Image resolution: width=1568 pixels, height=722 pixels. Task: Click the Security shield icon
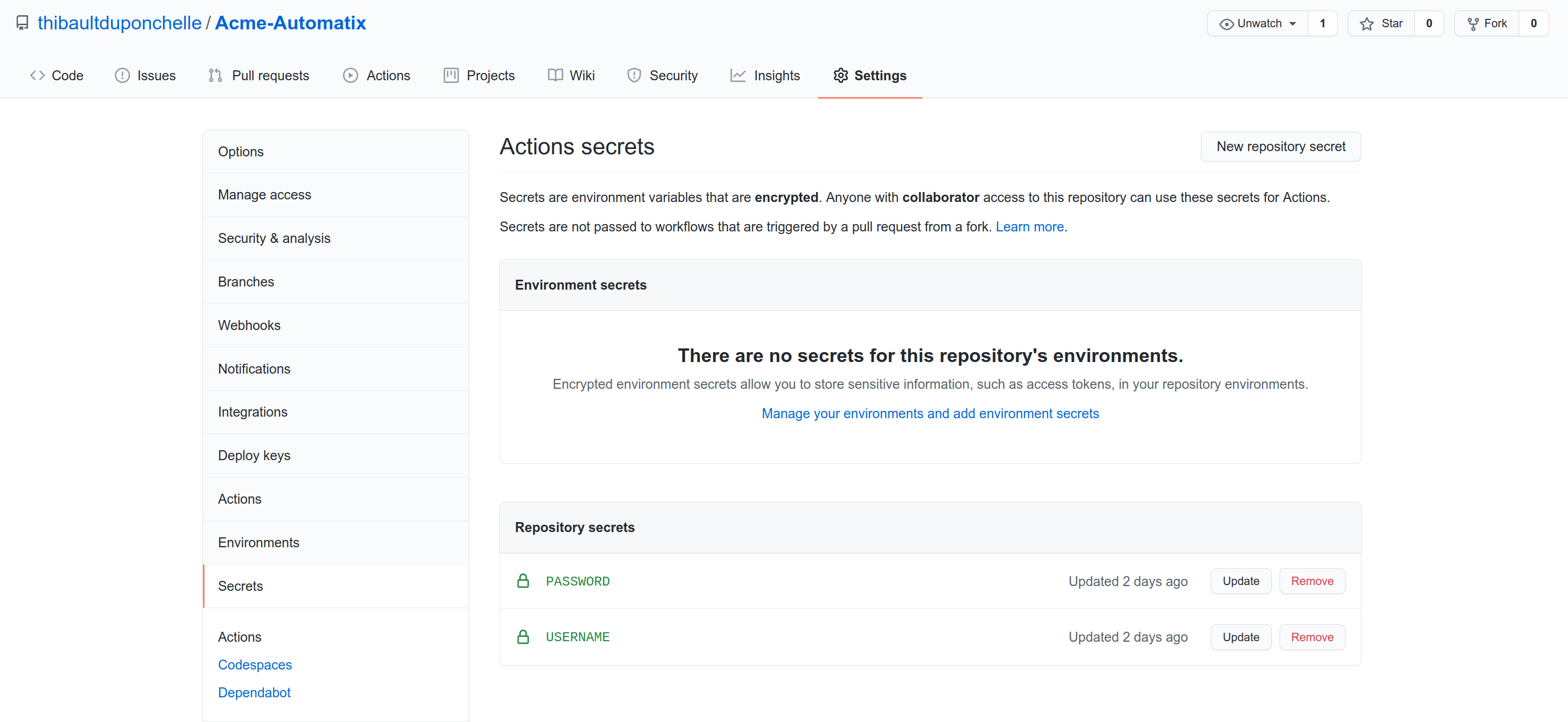point(634,76)
